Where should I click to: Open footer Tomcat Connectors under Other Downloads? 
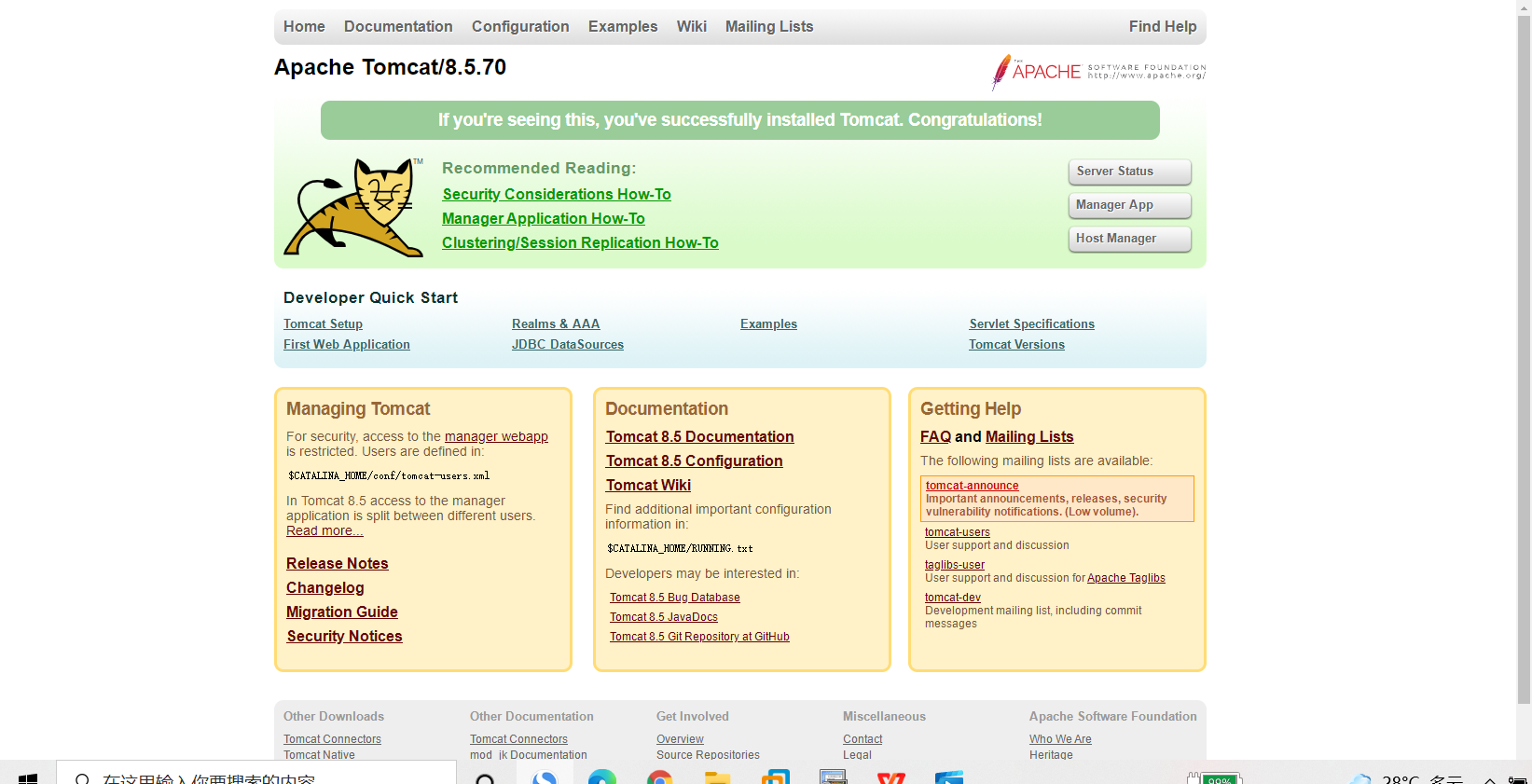point(332,739)
